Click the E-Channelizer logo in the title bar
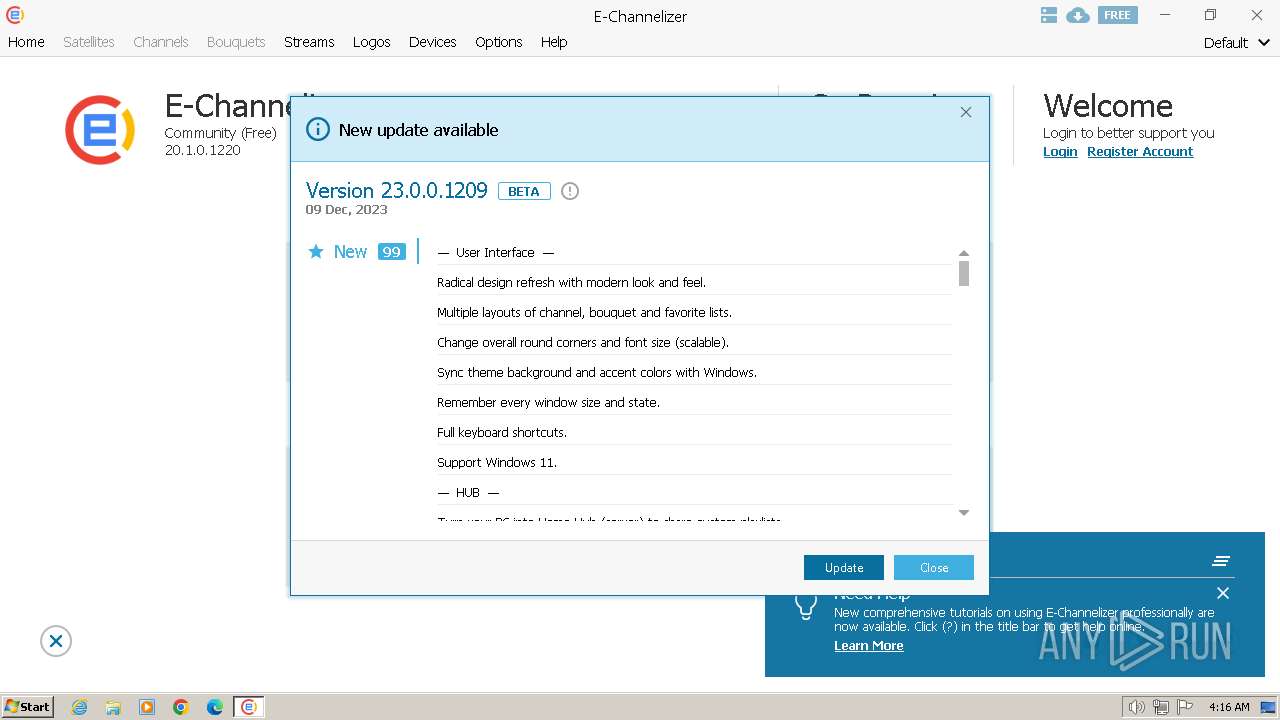1280x720 pixels. (x=14, y=15)
